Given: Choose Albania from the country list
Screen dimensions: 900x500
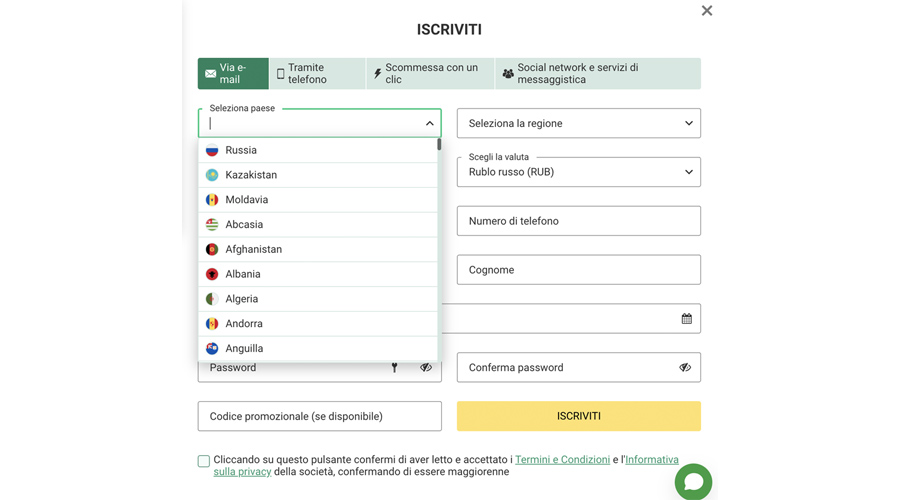Looking at the screenshot, I should (317, 274).
